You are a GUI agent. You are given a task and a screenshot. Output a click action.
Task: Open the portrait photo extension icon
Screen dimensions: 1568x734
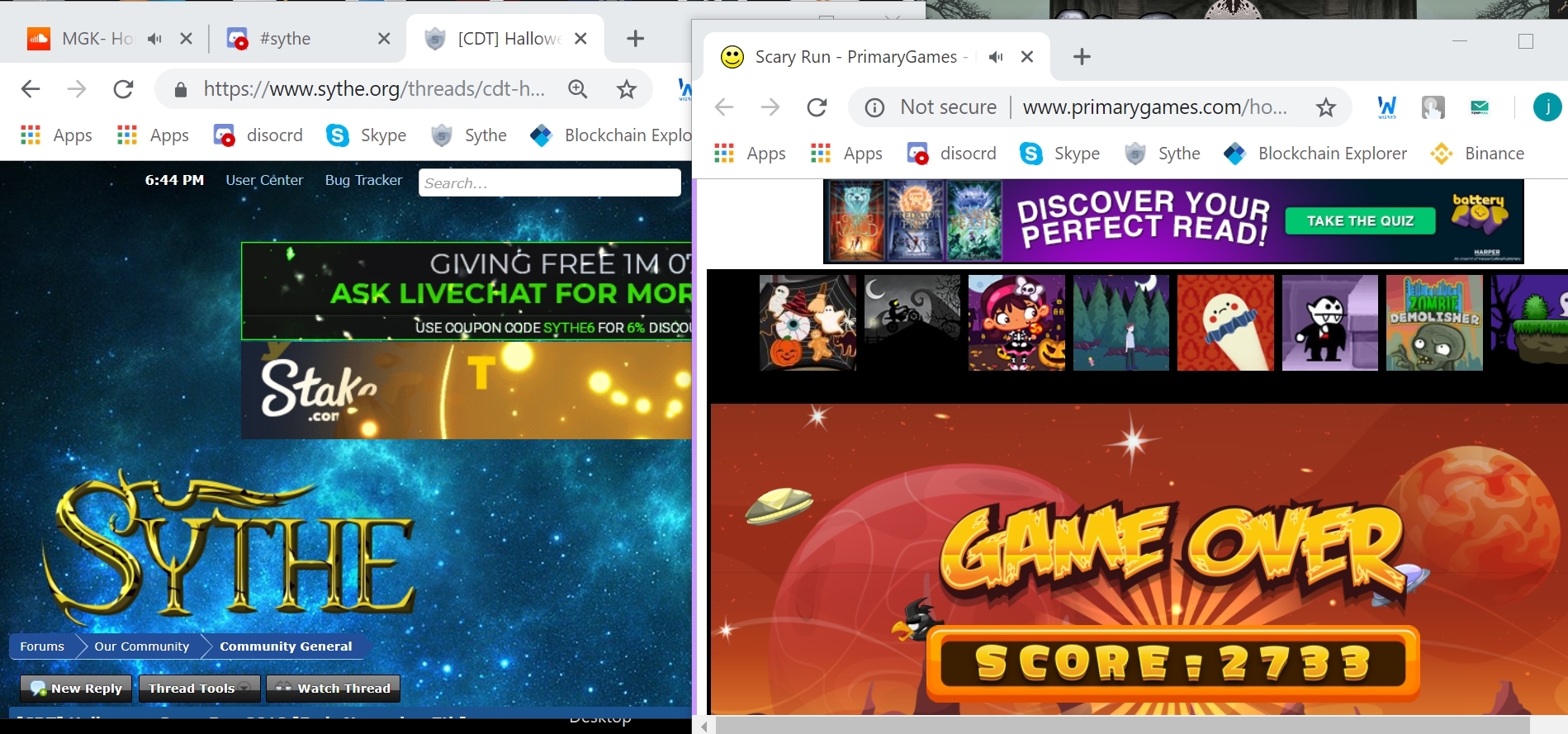[x=1433, y=107]
